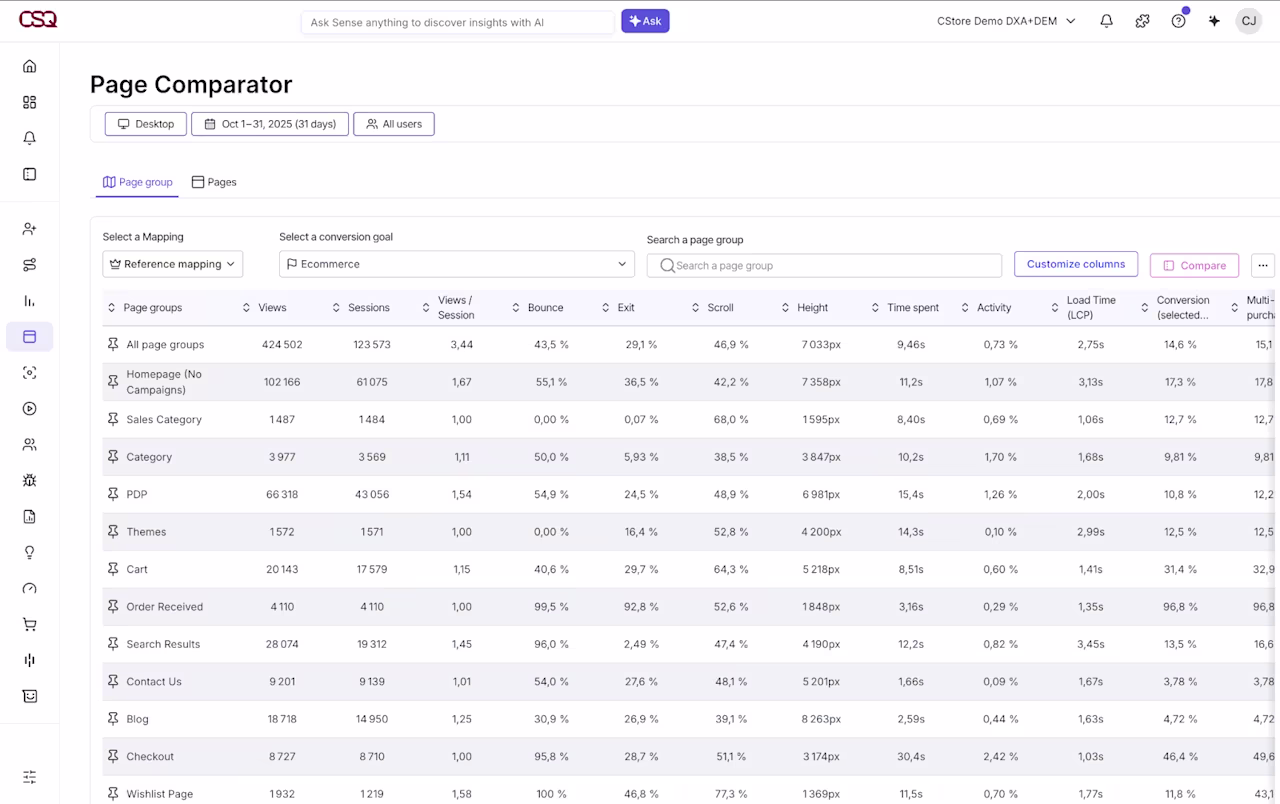Open CStore Demo DXA+DEM project dropdown

(x=1006, y=21)
